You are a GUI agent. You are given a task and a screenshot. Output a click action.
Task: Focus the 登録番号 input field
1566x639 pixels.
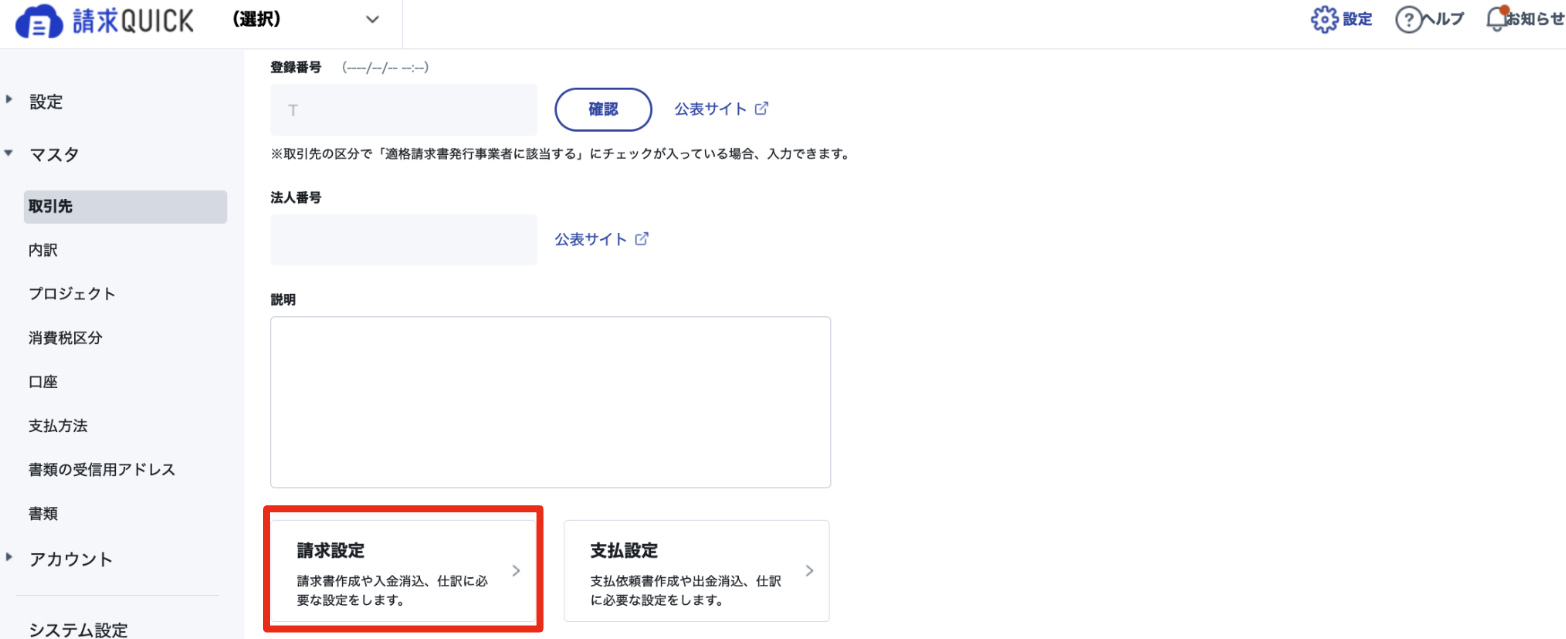(404, 110)
